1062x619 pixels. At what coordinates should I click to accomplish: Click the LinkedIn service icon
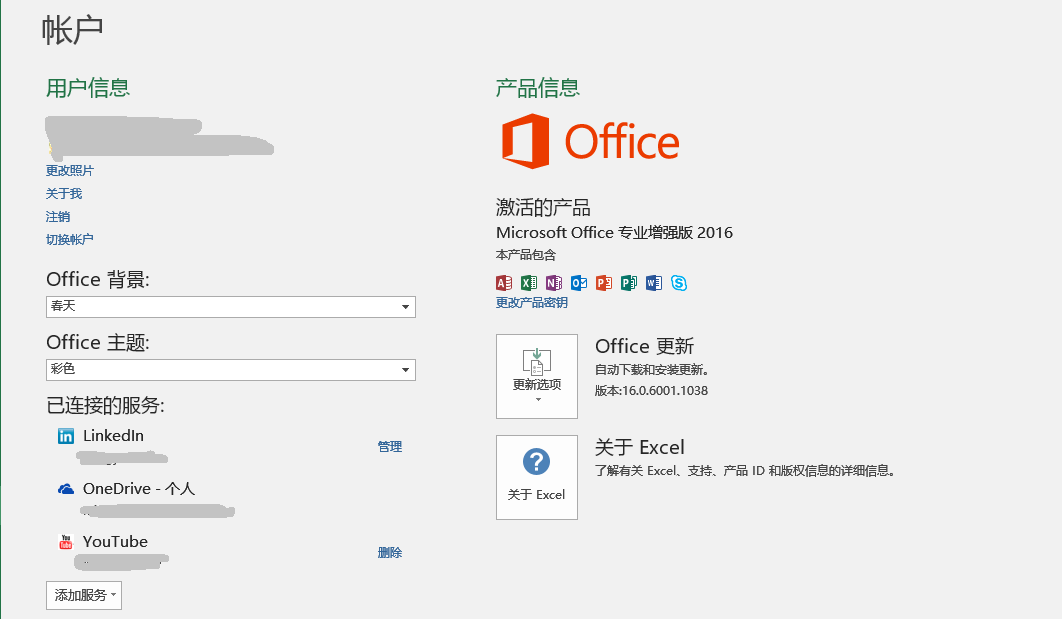pos(66,436)
